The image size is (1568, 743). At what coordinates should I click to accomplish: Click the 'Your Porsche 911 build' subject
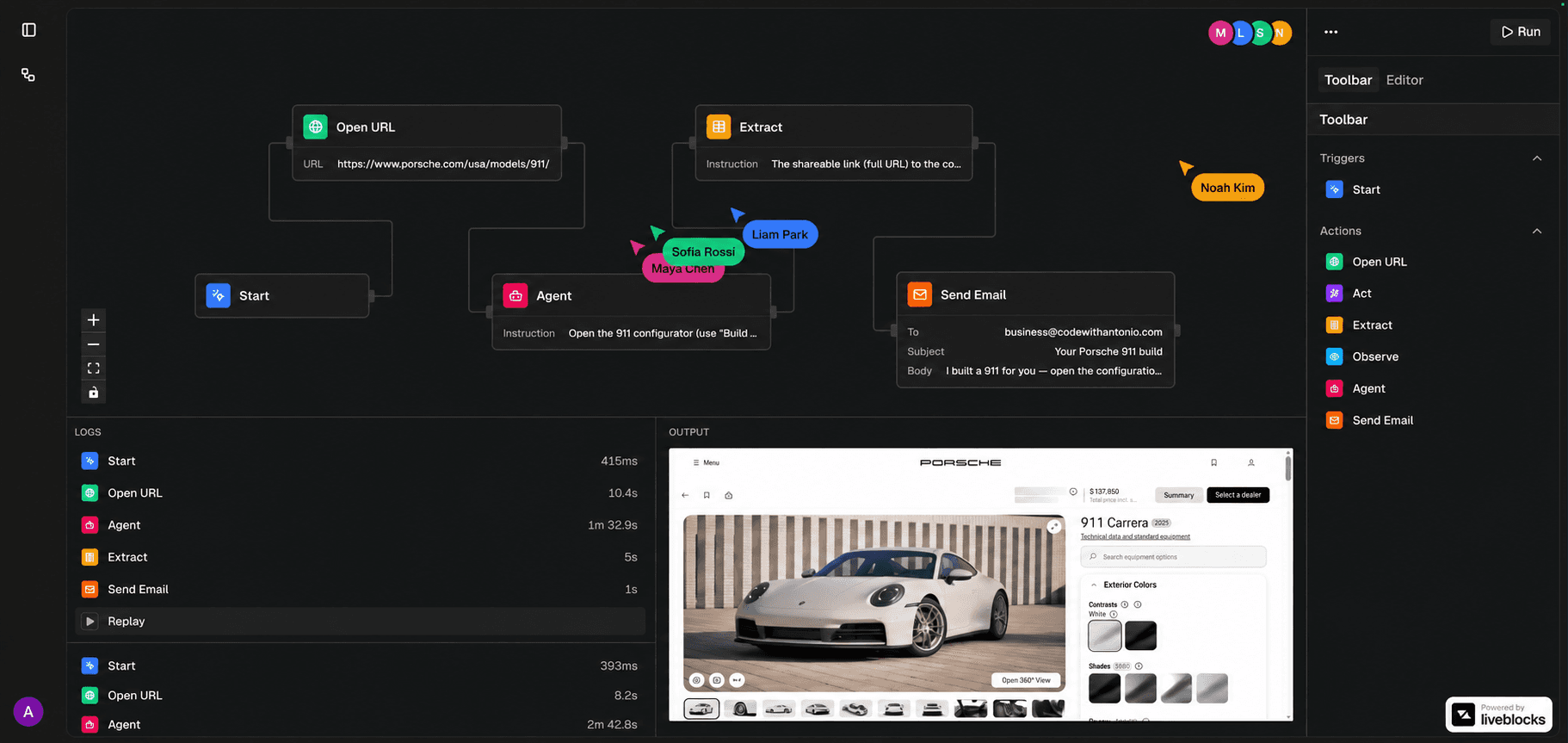point(1108,351)
